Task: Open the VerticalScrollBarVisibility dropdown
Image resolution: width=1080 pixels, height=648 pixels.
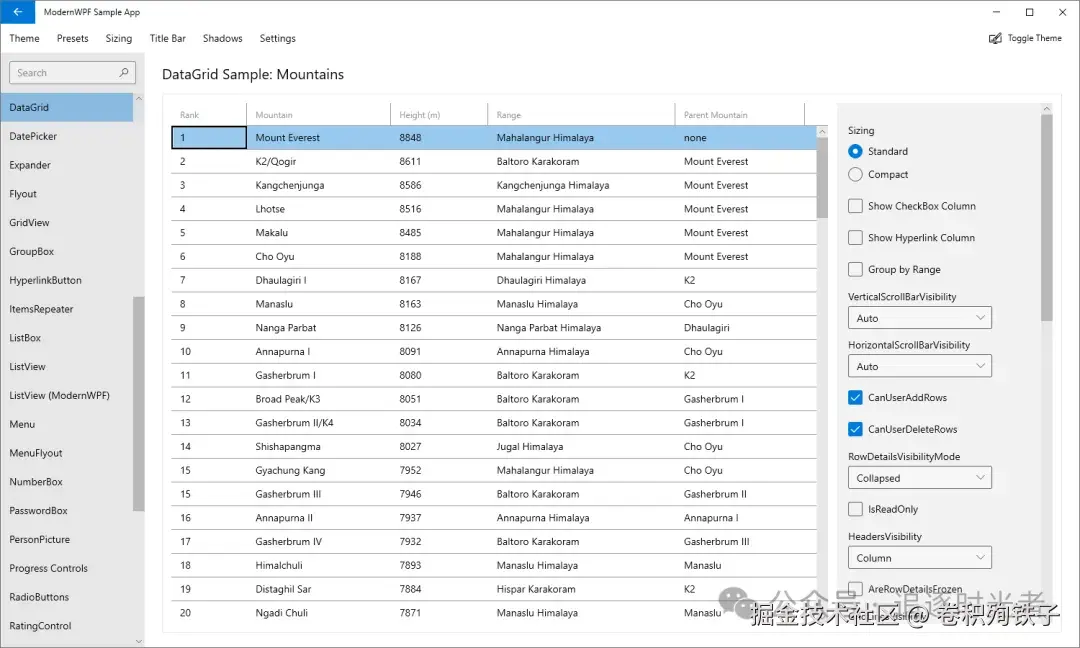Action: (x=920, y=318)
